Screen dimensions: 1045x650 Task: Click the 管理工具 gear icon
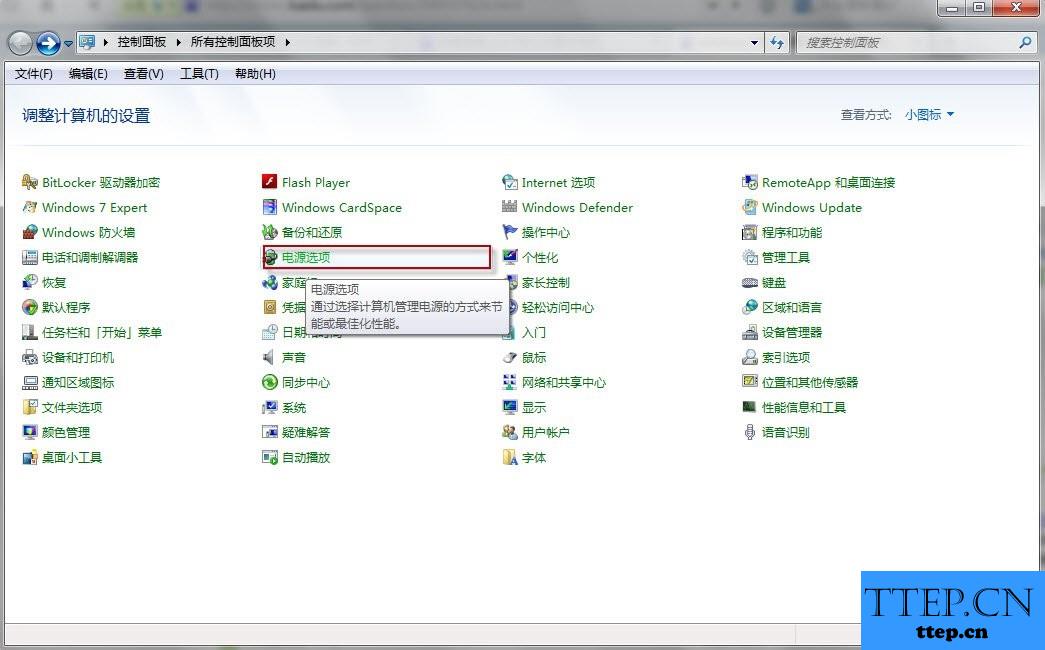pos(750,257)
